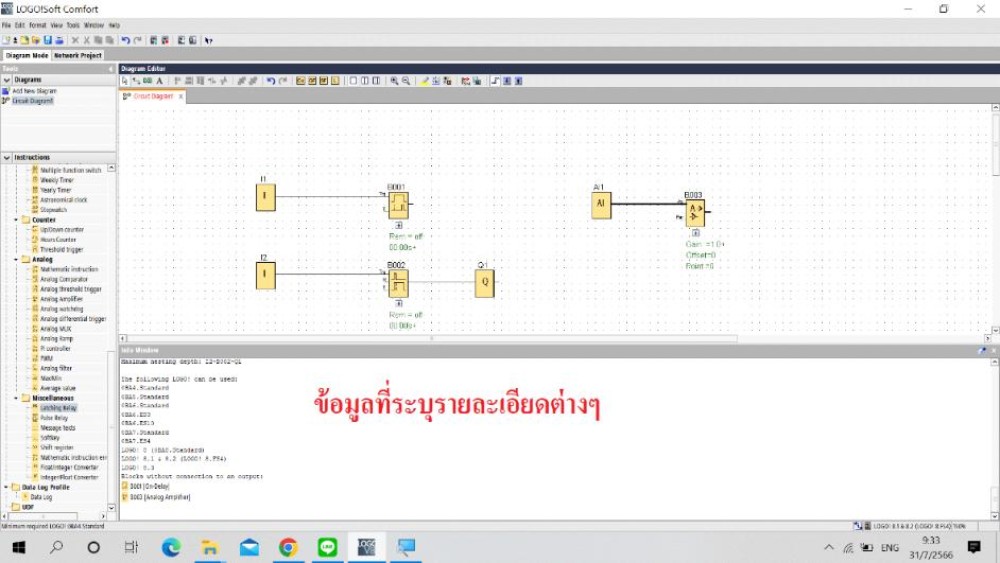Click the New file icon in main toolbar
The height and width of the screenshot is (563, 1000).
point(6,40)
